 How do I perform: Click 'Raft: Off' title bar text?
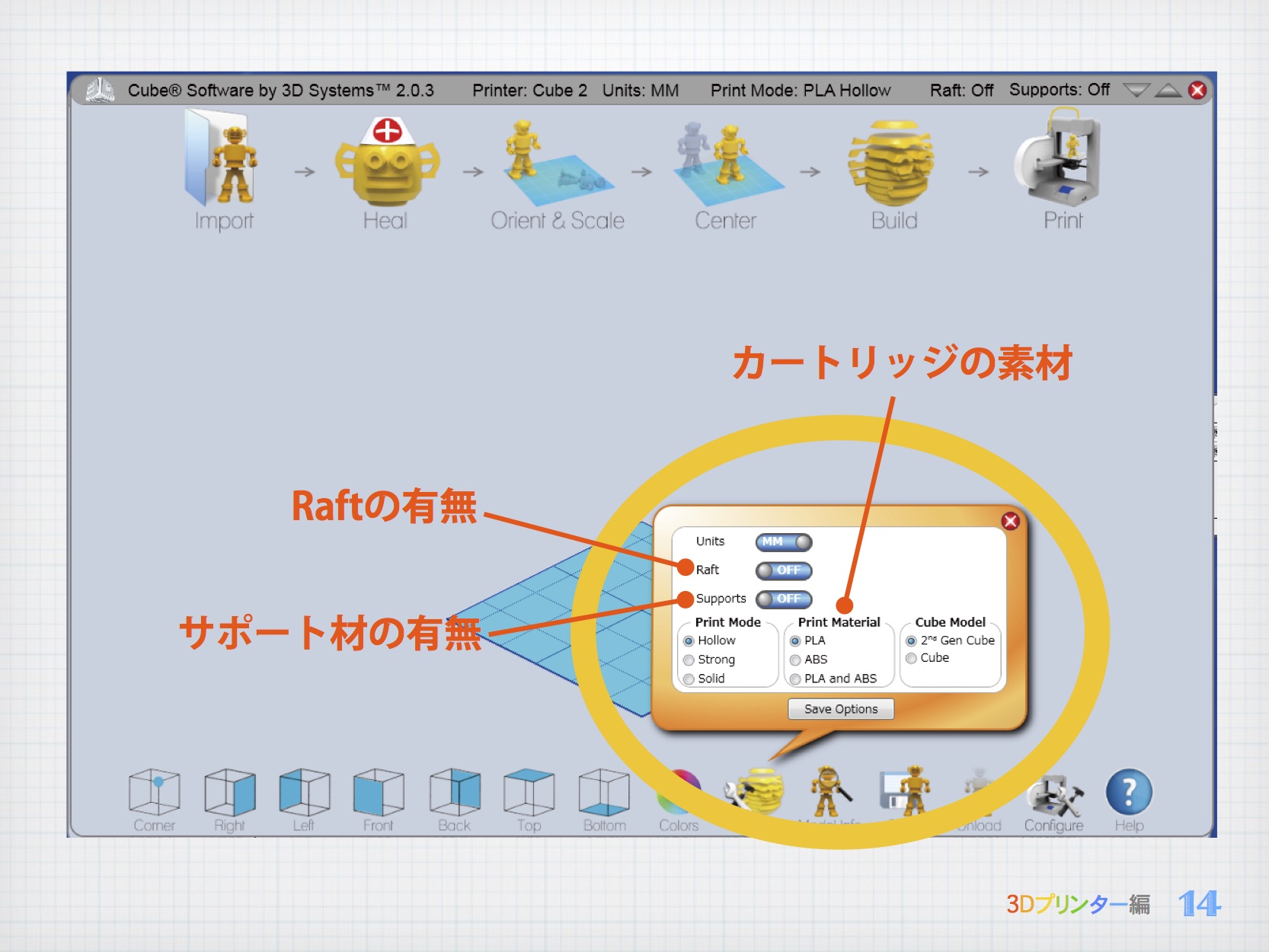[961, 91]
